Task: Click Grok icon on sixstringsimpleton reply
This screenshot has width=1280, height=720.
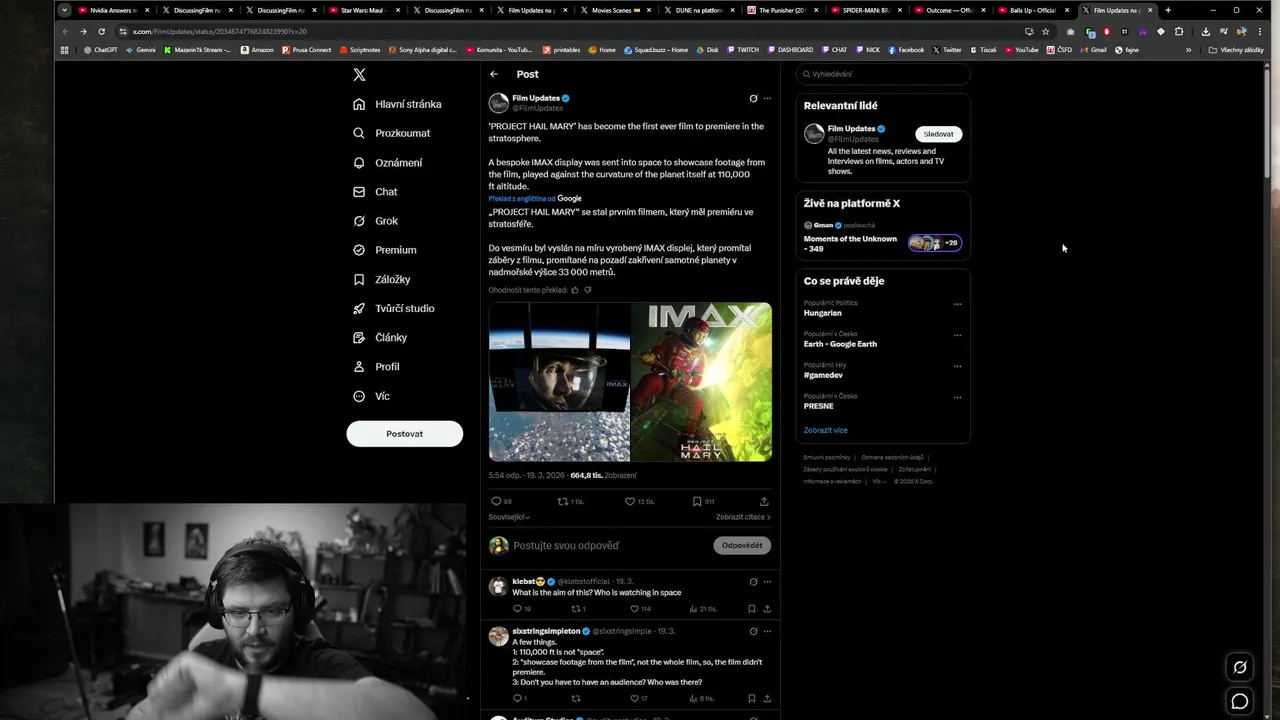Action: 753,631
